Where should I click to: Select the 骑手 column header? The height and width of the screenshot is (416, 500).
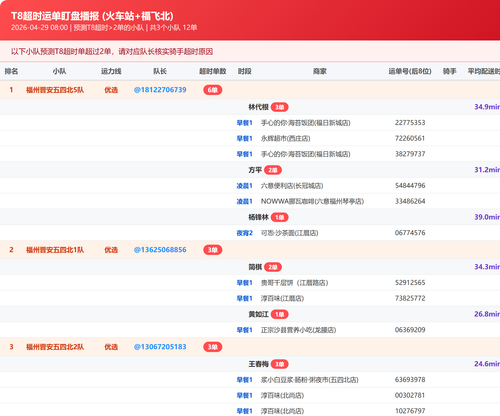449,71
